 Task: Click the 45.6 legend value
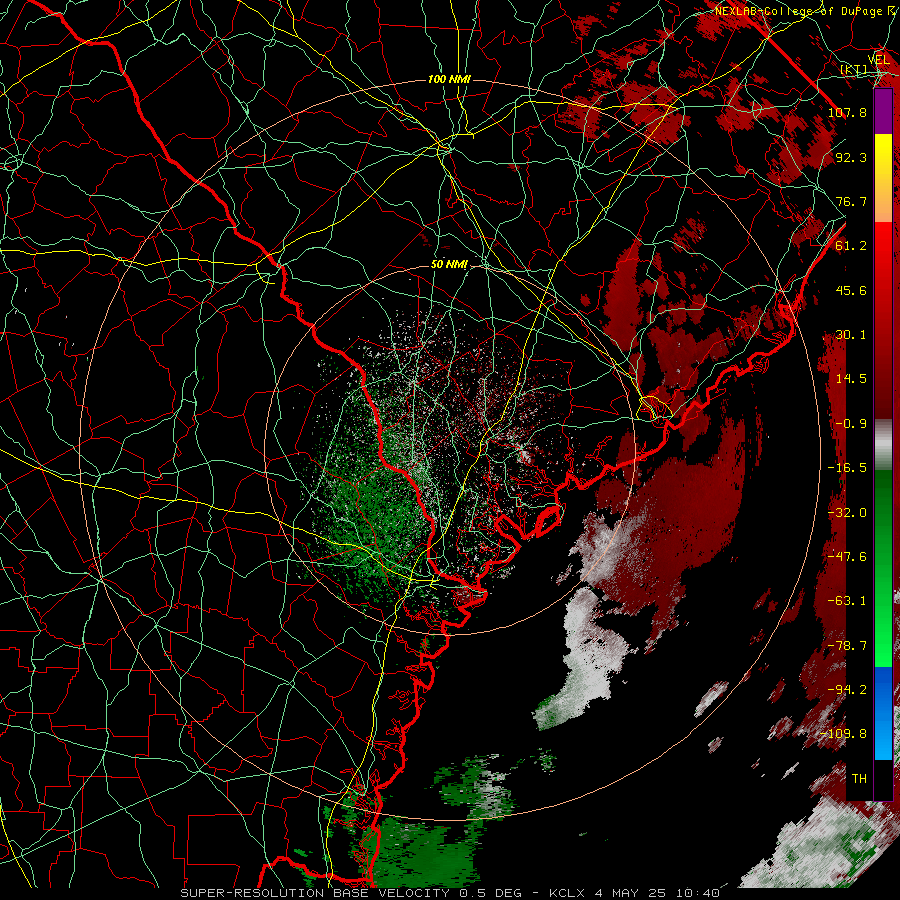pos(851,290)
